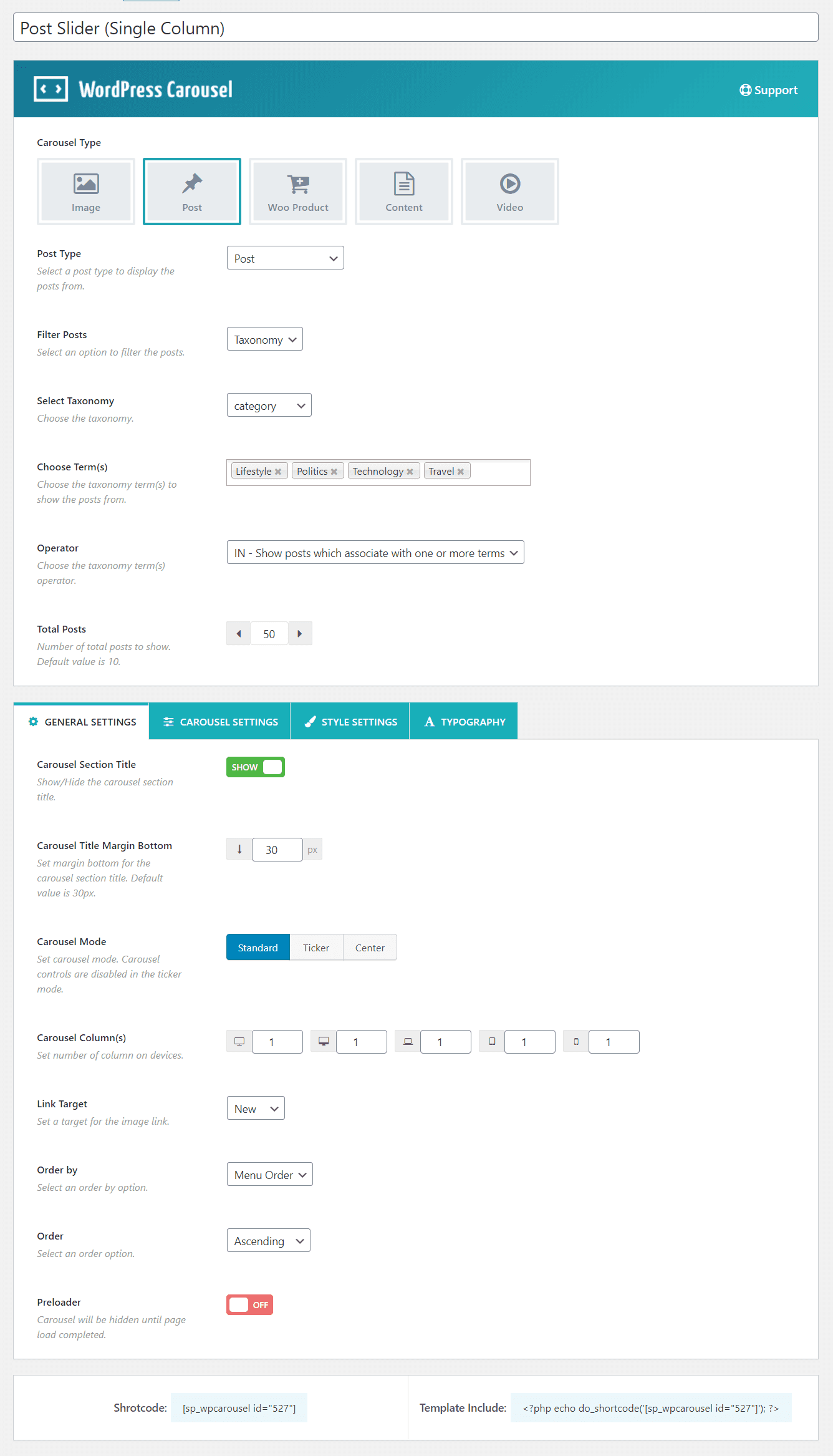Click the shortcode text [sp_wpcarousel id="527"]

(x=239, y=1407)
